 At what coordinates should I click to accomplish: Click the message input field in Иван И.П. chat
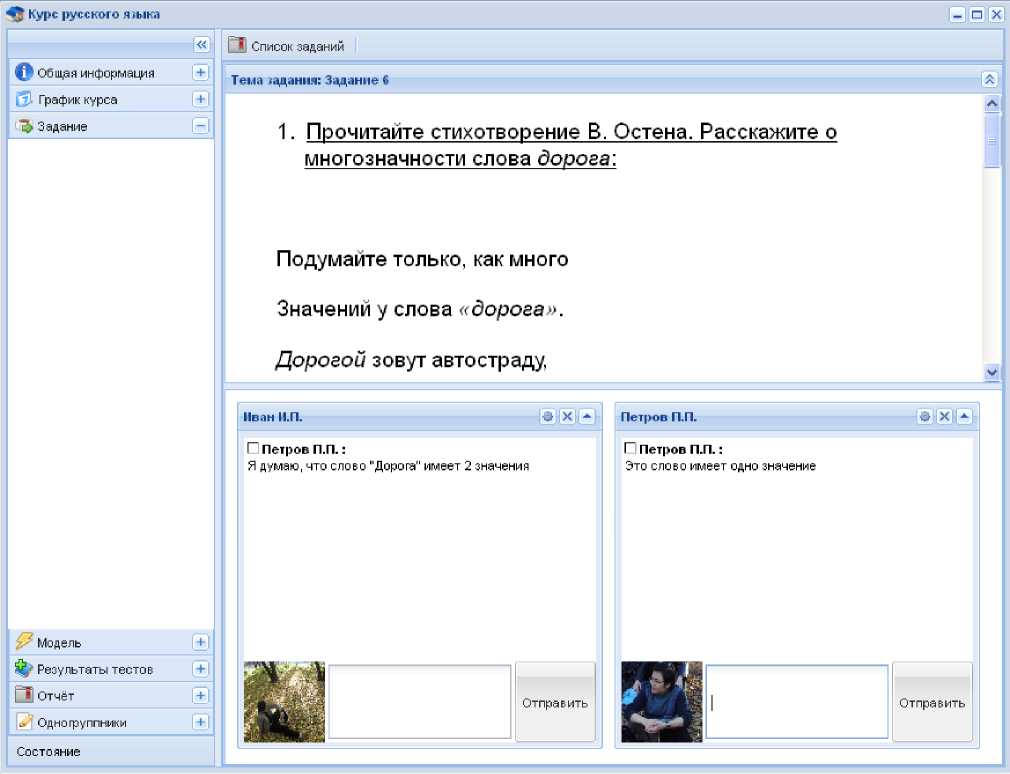coord(420,701)
